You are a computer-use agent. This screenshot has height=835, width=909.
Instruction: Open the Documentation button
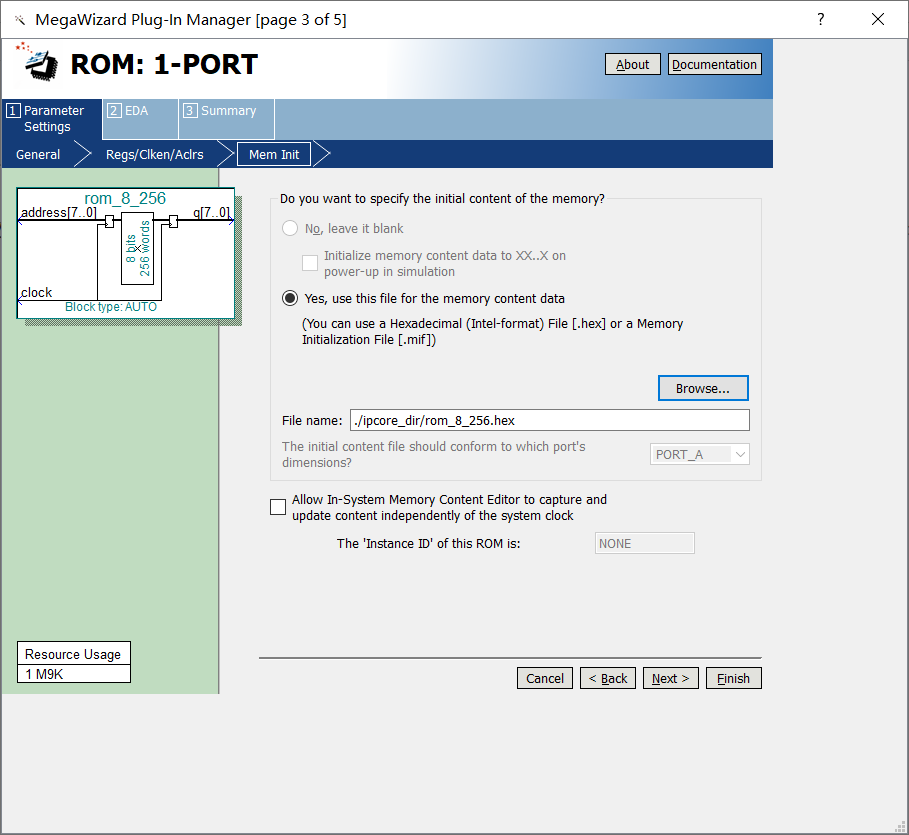tap(714, 64)
